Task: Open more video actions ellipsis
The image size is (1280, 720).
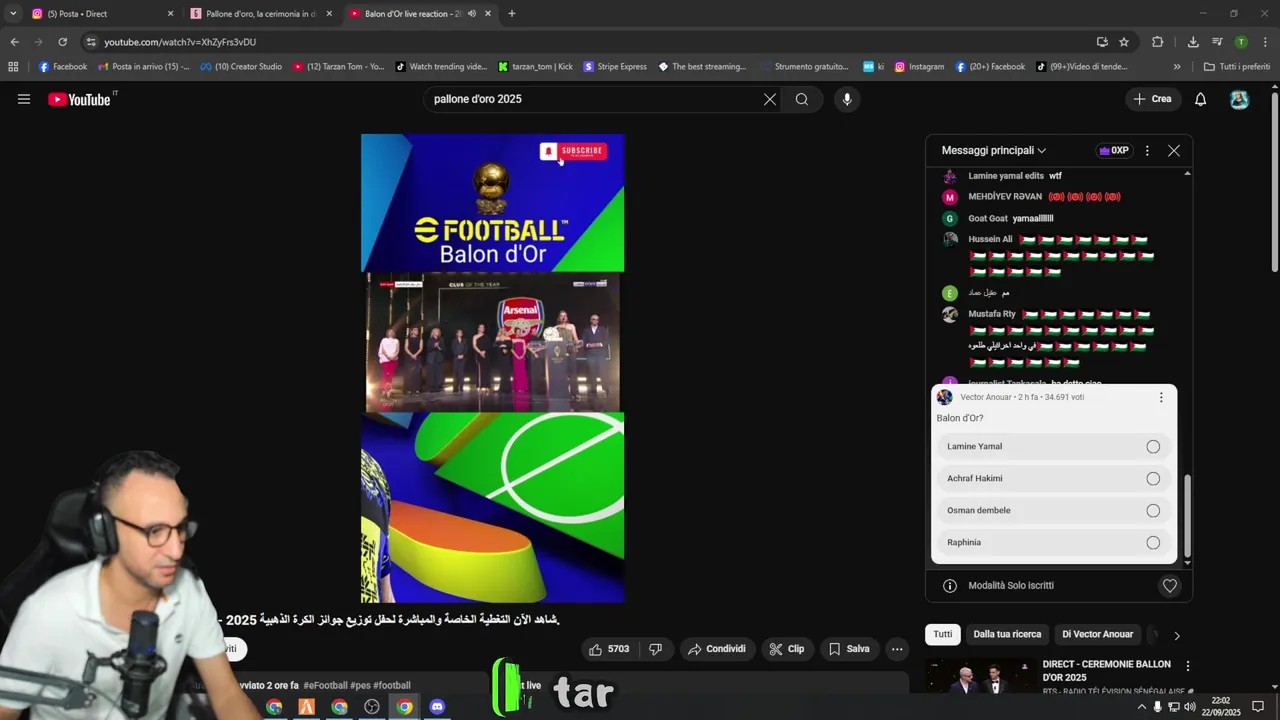Action: click(897, 649)
